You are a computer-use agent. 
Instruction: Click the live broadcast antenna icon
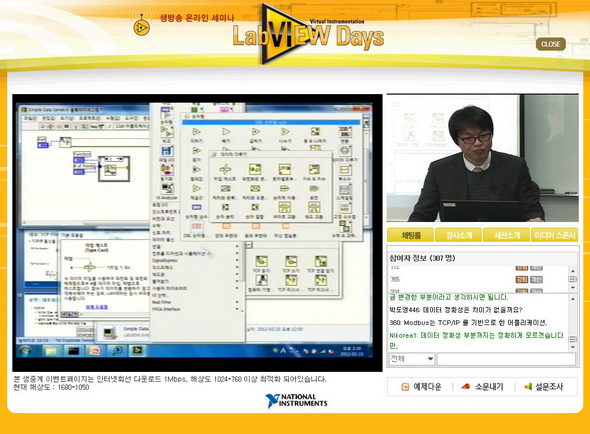[x=141, y=25]
